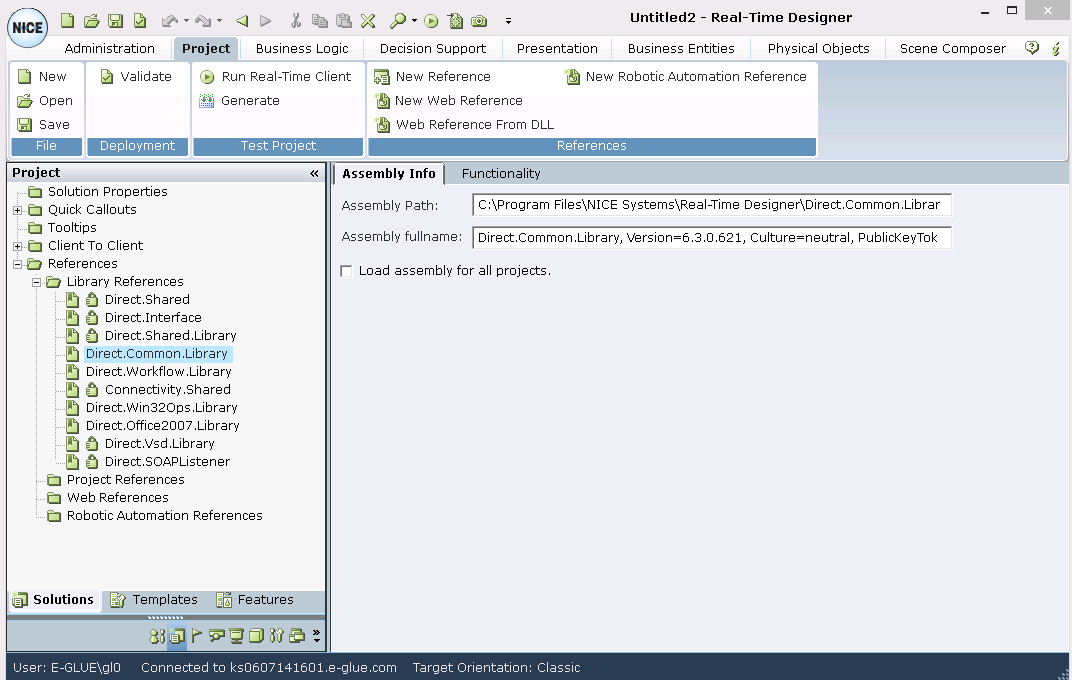Click New Web Reference button

(448, 101)
